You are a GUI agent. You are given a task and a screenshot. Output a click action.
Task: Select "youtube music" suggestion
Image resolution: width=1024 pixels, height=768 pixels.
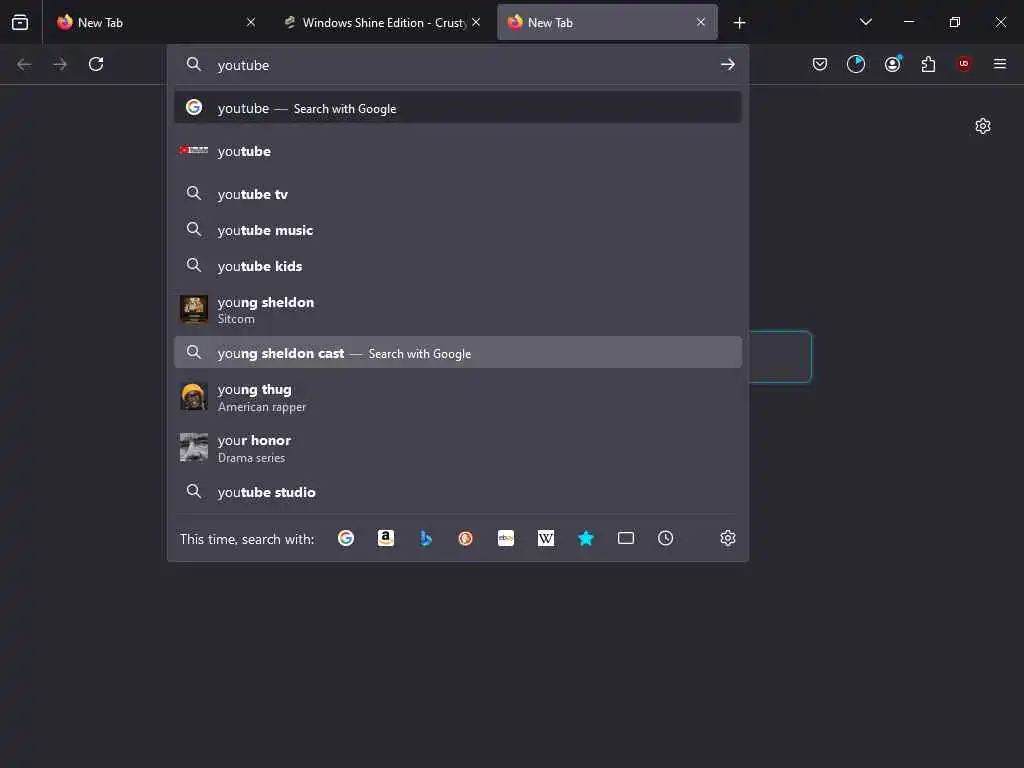pos(457,230)
